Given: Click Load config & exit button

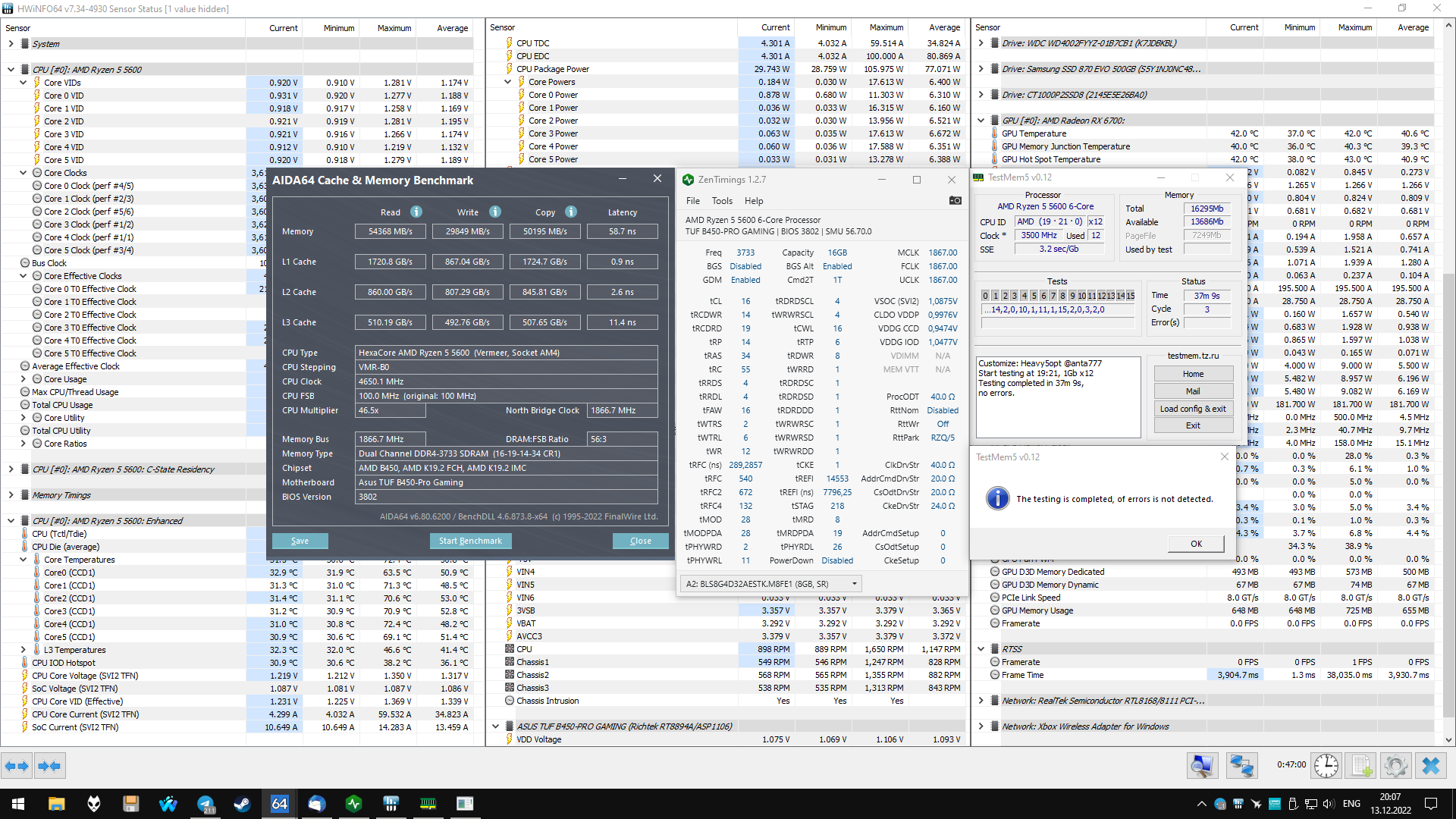Looking at the screenshot, I should pyautogui.click(x=1193, y=409).
